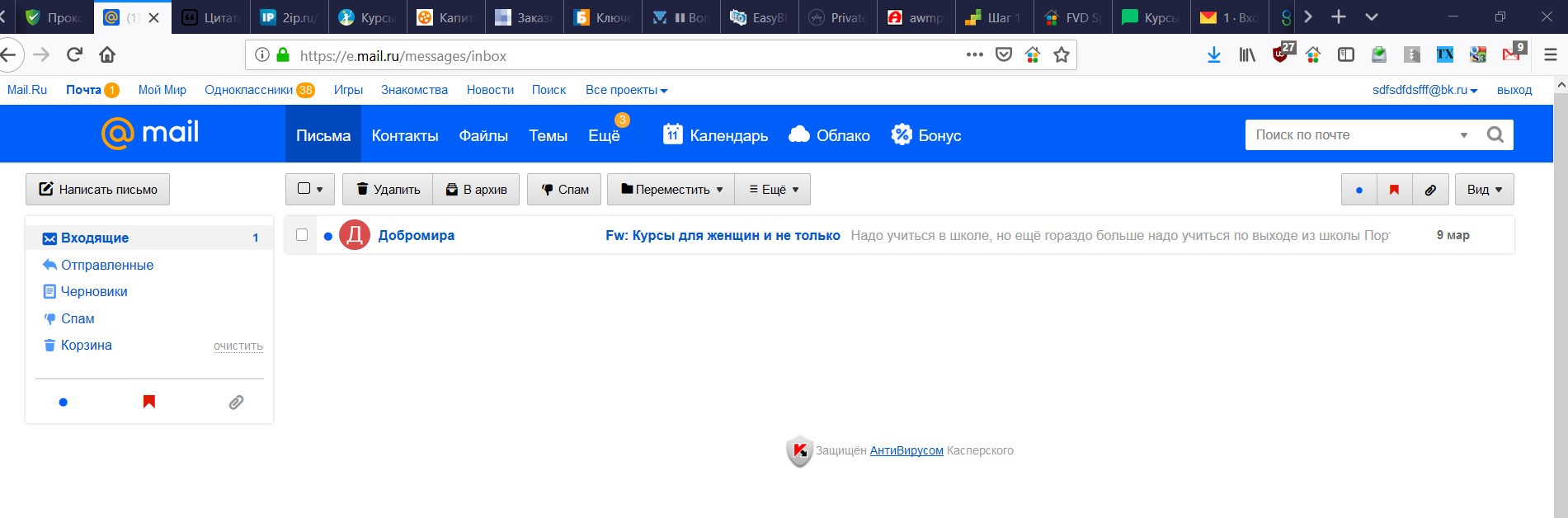The image size is (1568, 518).
Task: Open the Входящие folder
Action: click(x=149, y=238)
